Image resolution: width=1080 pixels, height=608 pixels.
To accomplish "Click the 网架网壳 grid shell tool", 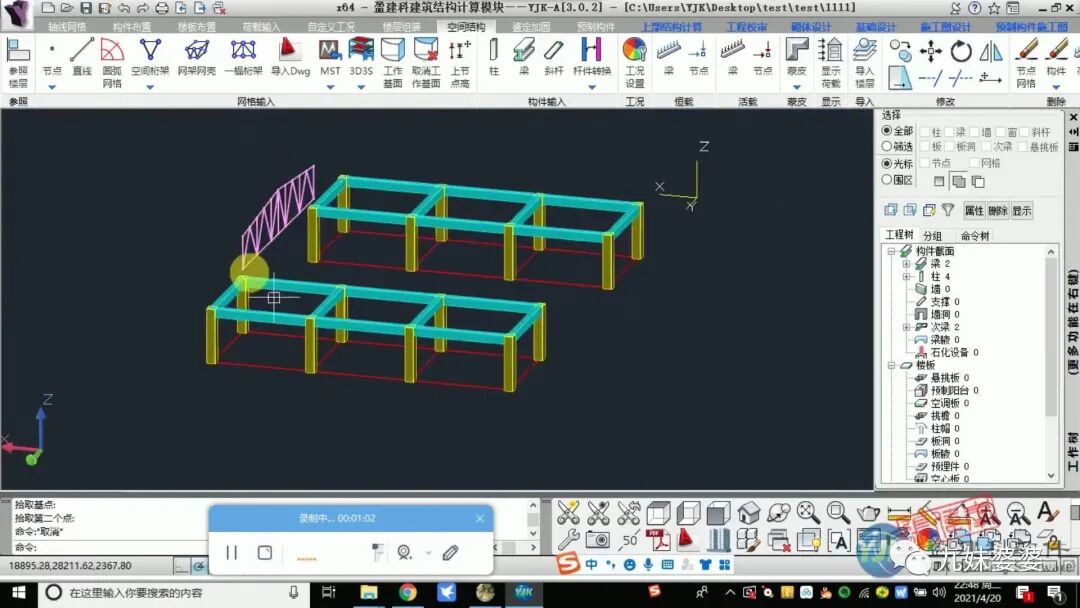I will 196,59.
